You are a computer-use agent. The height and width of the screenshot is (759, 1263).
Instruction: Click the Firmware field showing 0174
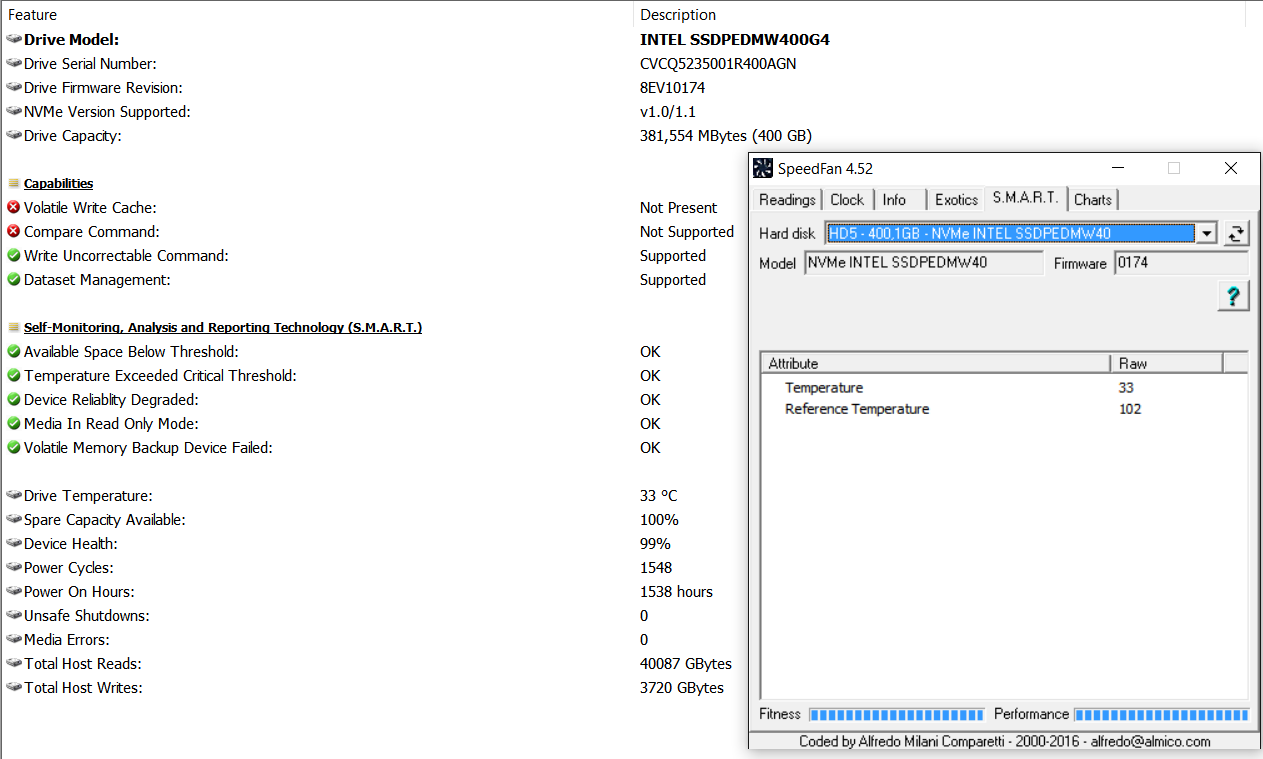click(x=1181, y=264)
